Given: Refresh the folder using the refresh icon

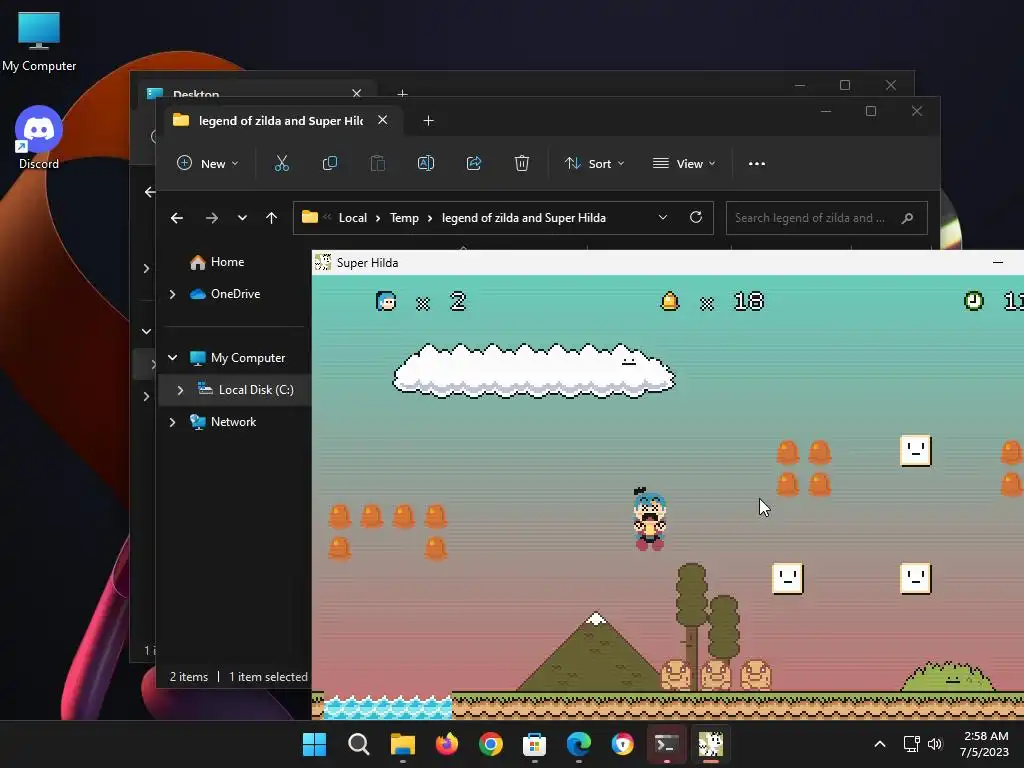Looking at the screenshot, I should pyautogui.click(x=696, y=217).
